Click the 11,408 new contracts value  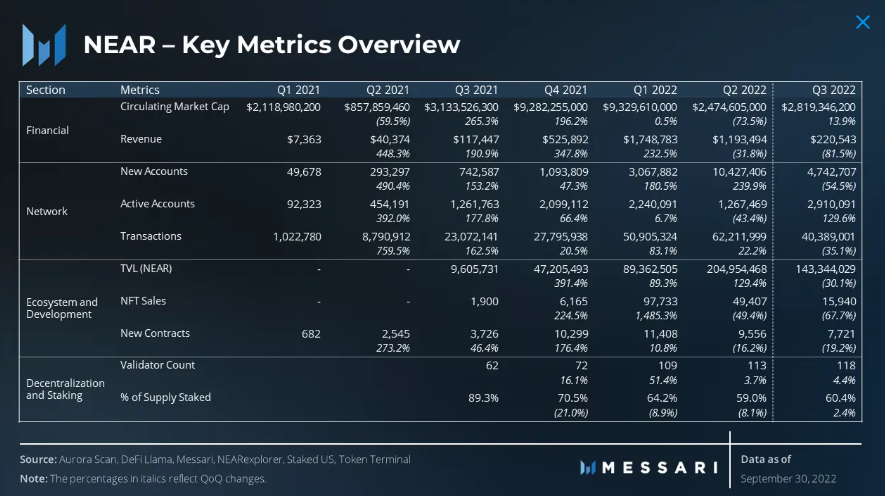(x=660, y=334)
